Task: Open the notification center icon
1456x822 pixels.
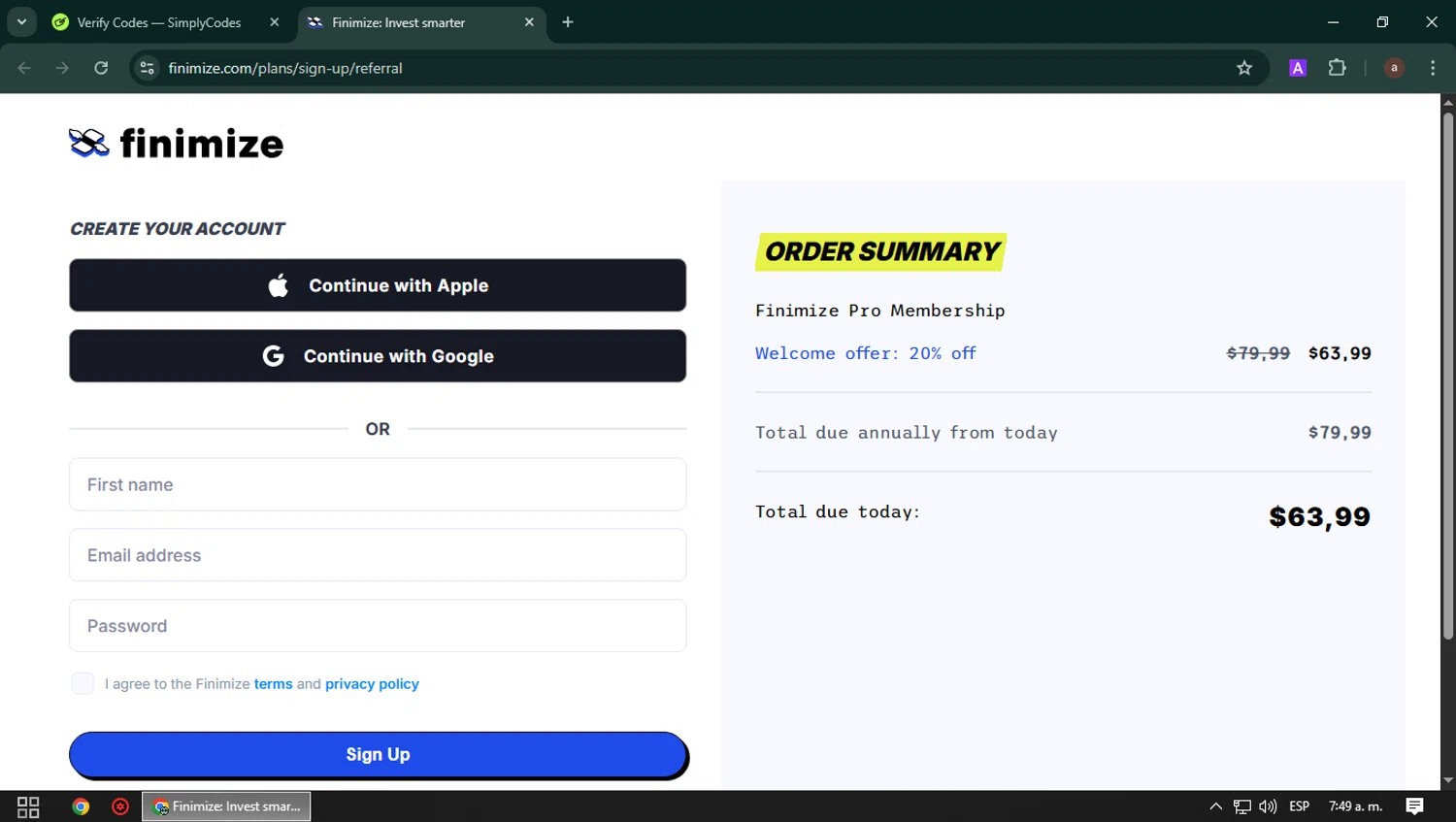Action: point(1415,806)
